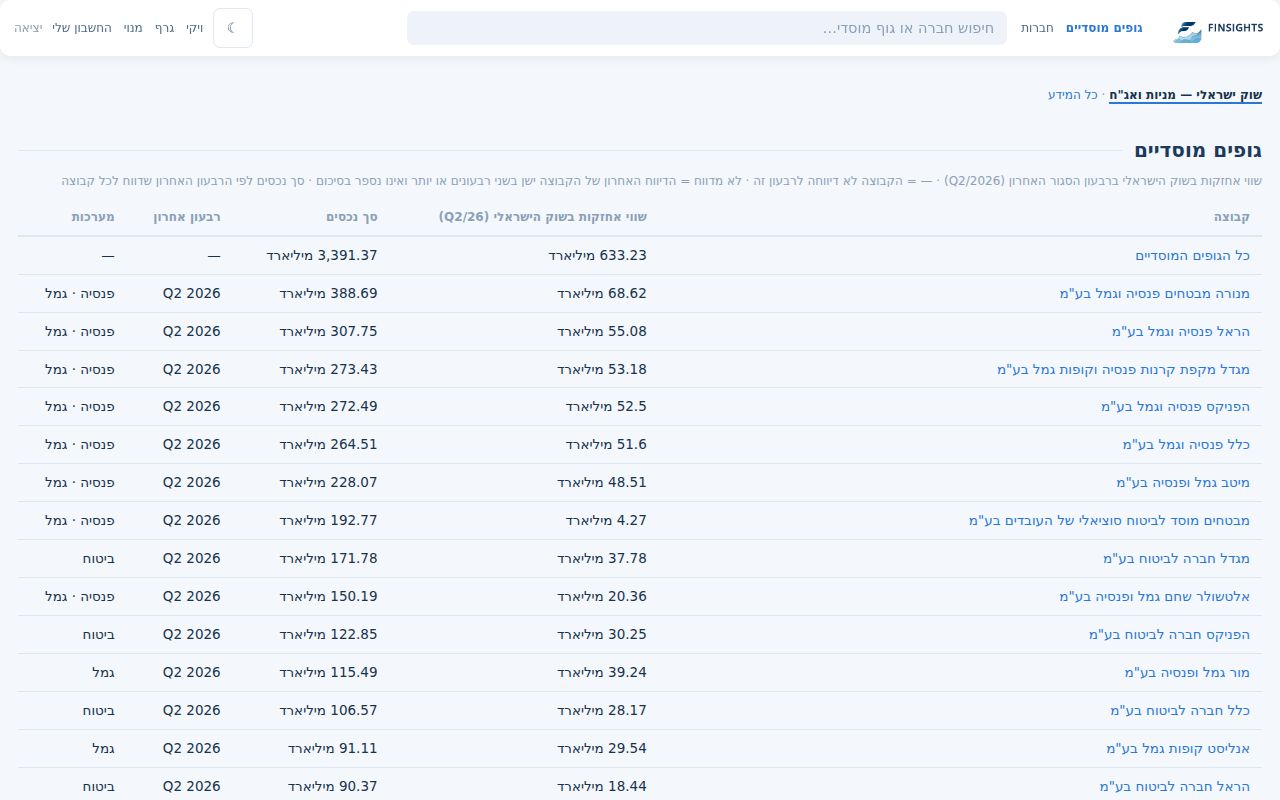This screenshot has width=1280, height=800.
Task: Click the 115.49 מיליארד assets cell
Action: tap(328, 673)
